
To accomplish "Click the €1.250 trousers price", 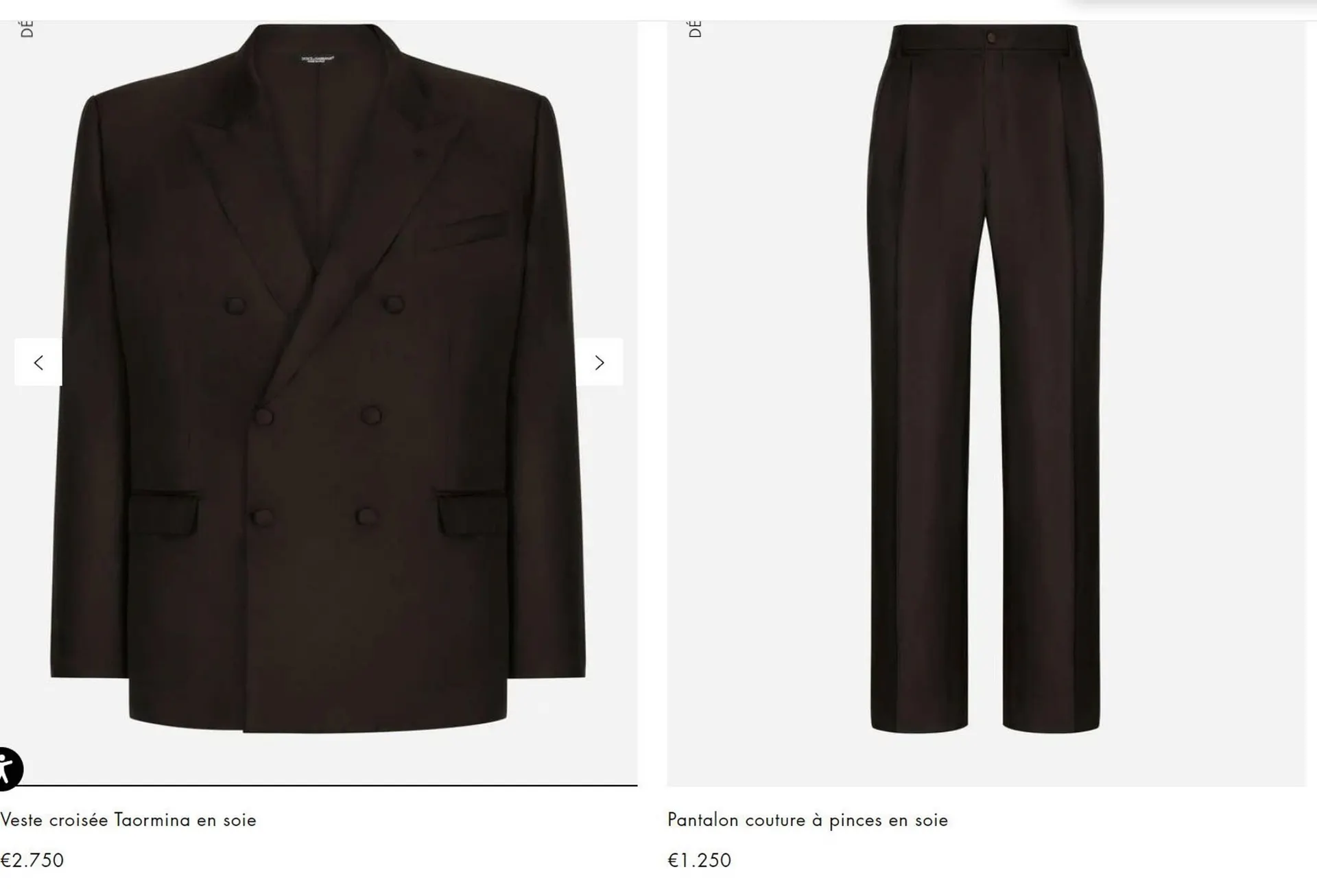I will (x=700, y=860).
